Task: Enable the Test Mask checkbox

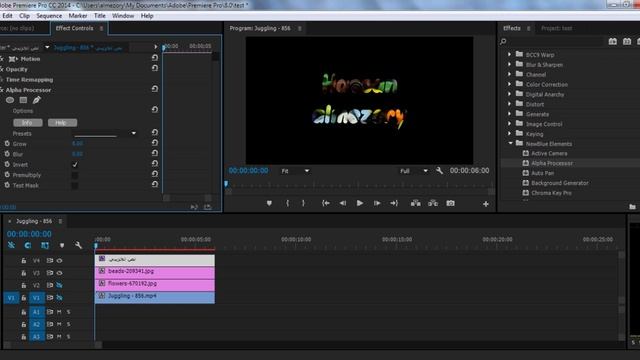Action: 75,185
